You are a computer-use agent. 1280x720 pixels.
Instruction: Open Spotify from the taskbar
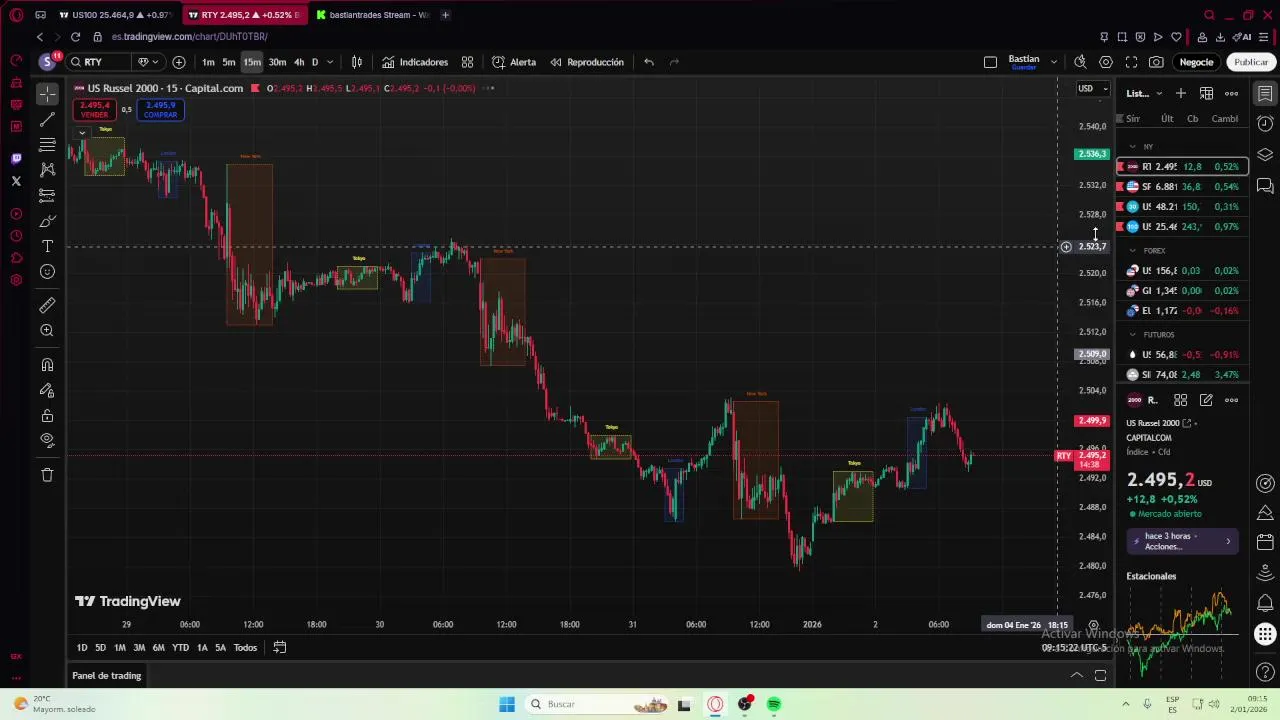pos(774,704)
